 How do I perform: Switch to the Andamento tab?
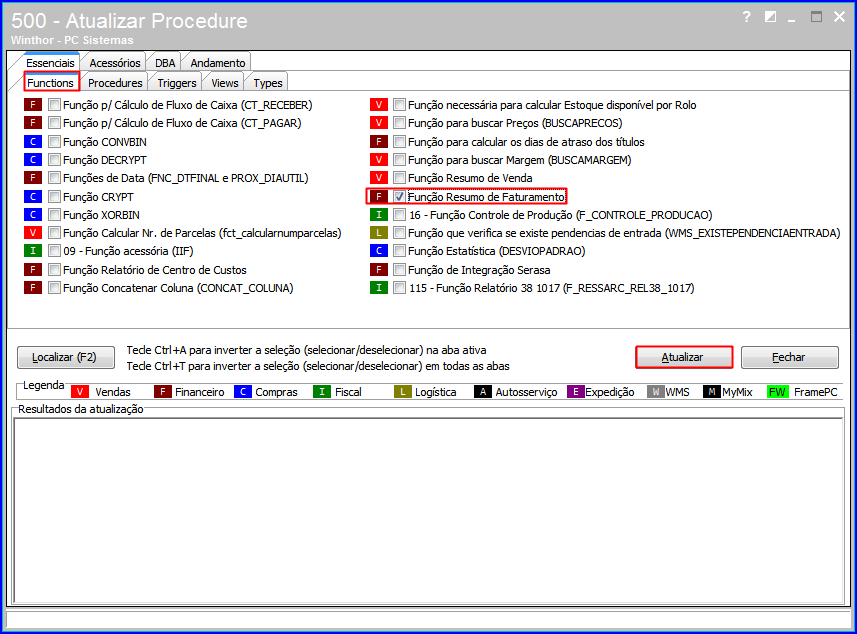pyautogui.click(x=218, y=63)
